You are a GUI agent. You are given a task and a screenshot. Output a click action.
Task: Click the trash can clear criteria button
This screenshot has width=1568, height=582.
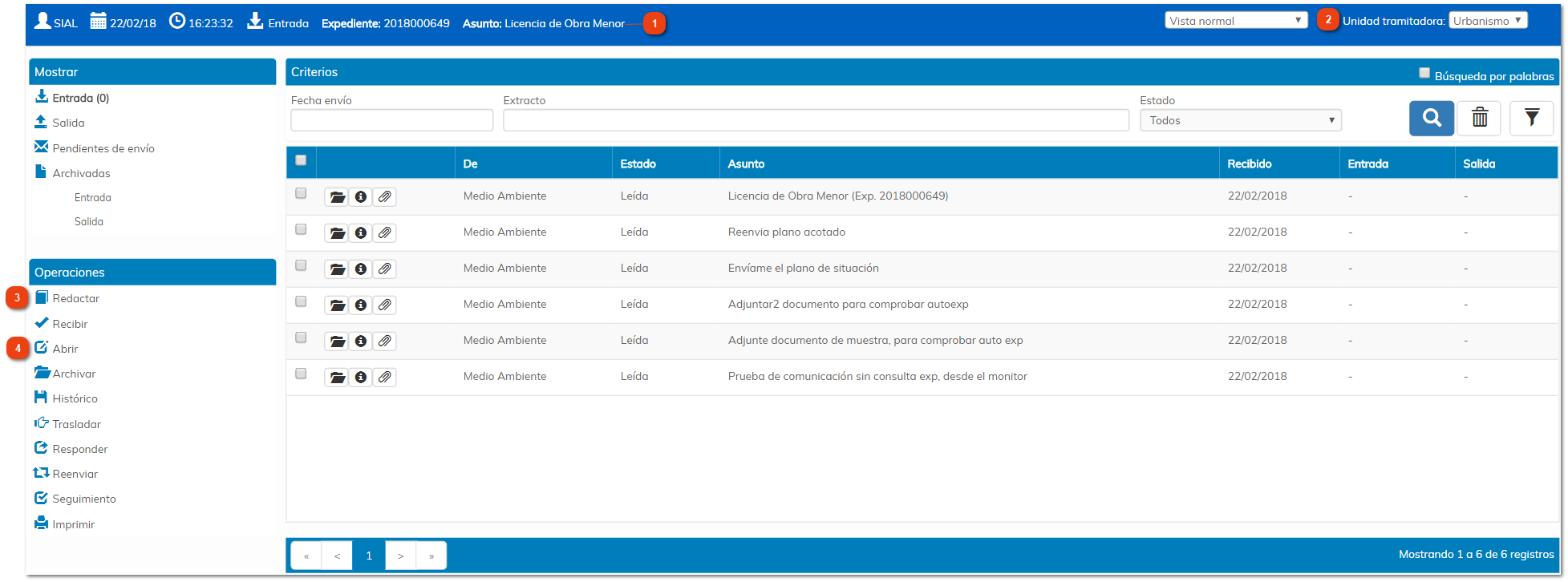[1480, 119]
